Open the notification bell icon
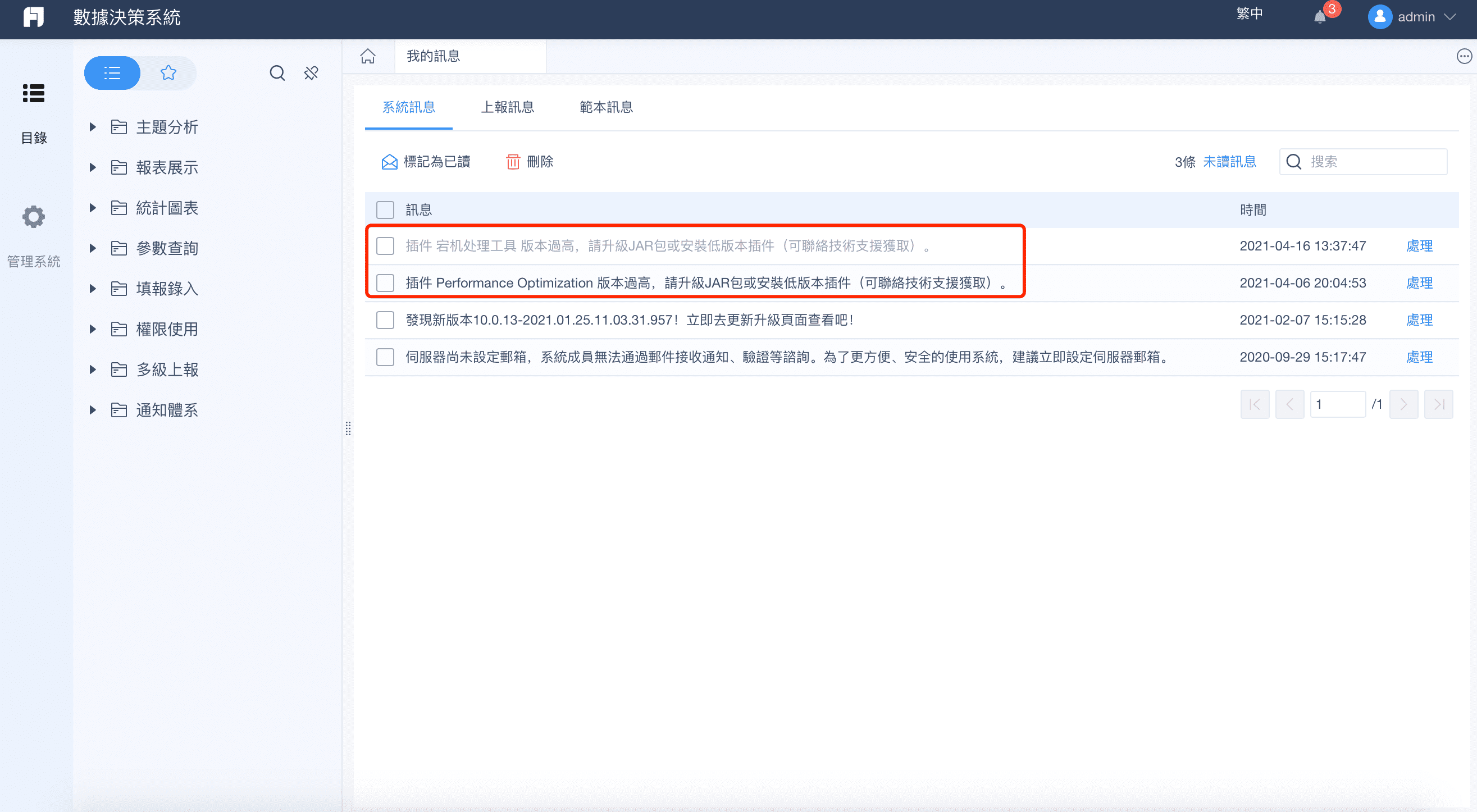The width and height of the screenshot is (1477, 812). click(1319, 17)
